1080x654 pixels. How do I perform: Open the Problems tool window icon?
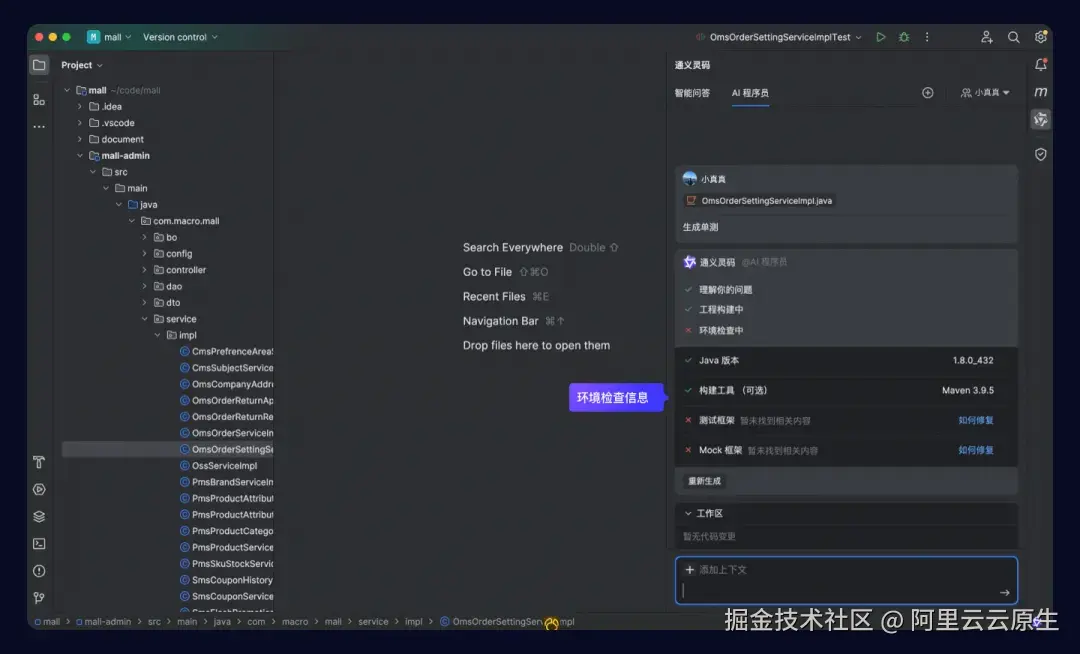(39, 570)
